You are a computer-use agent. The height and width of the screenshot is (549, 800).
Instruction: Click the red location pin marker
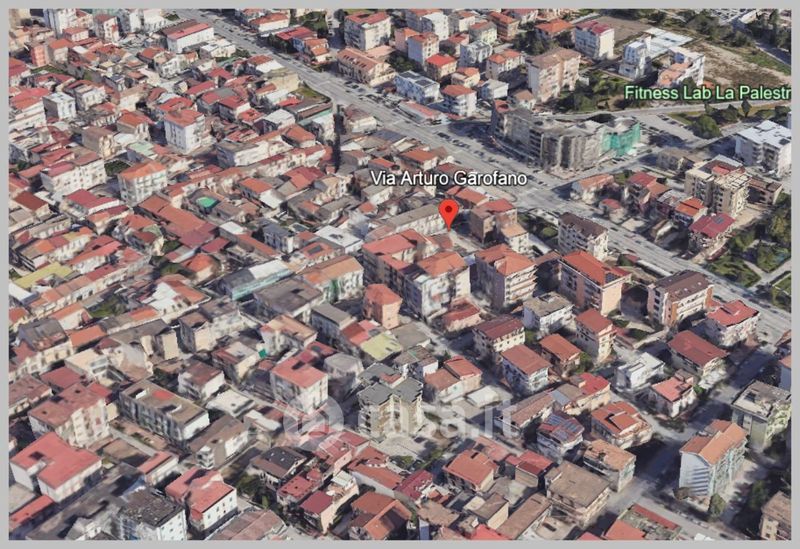[x=449, y=212]
